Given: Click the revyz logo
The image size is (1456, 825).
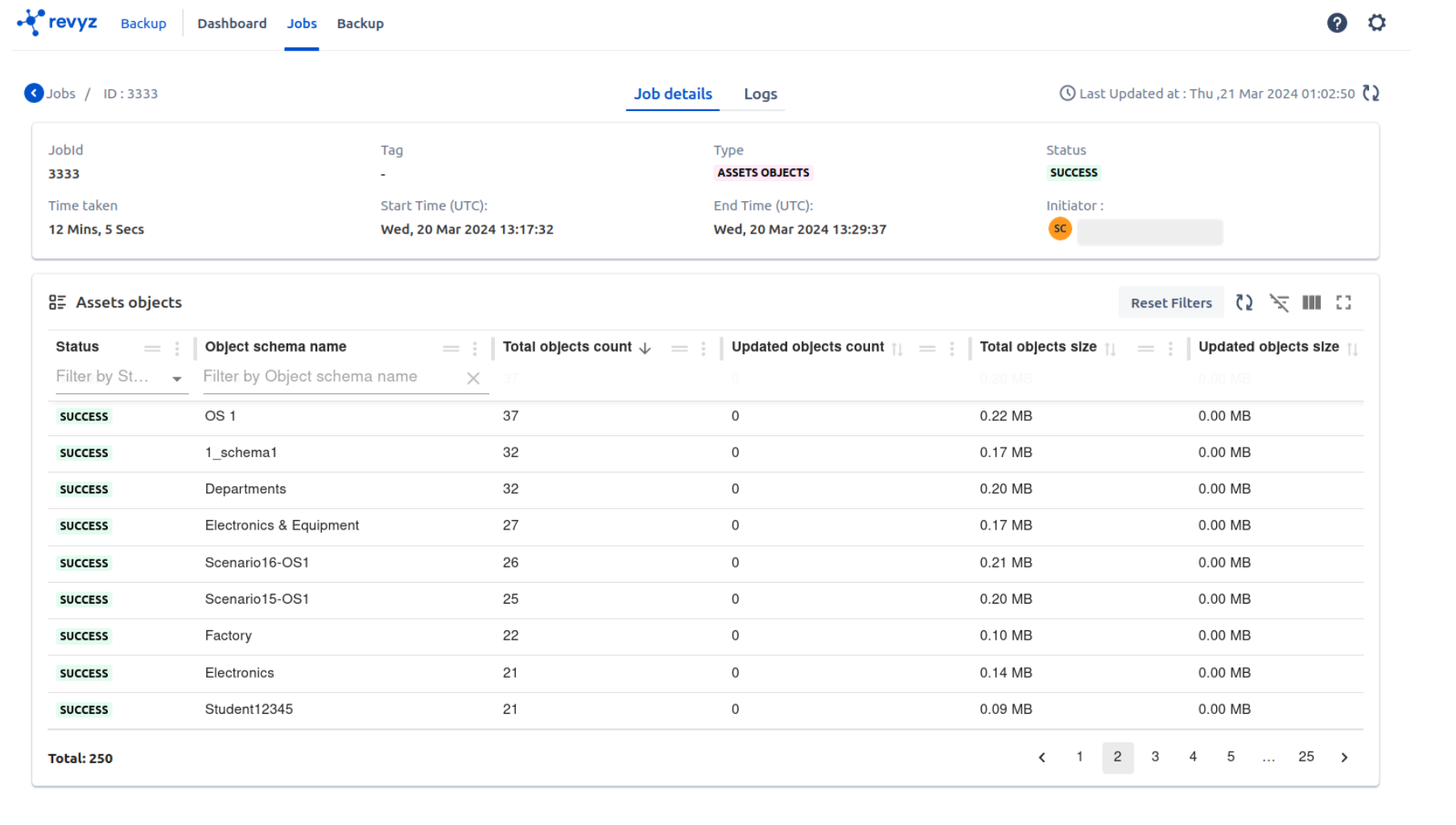Looking at the screenshot, I should (57, 23).
